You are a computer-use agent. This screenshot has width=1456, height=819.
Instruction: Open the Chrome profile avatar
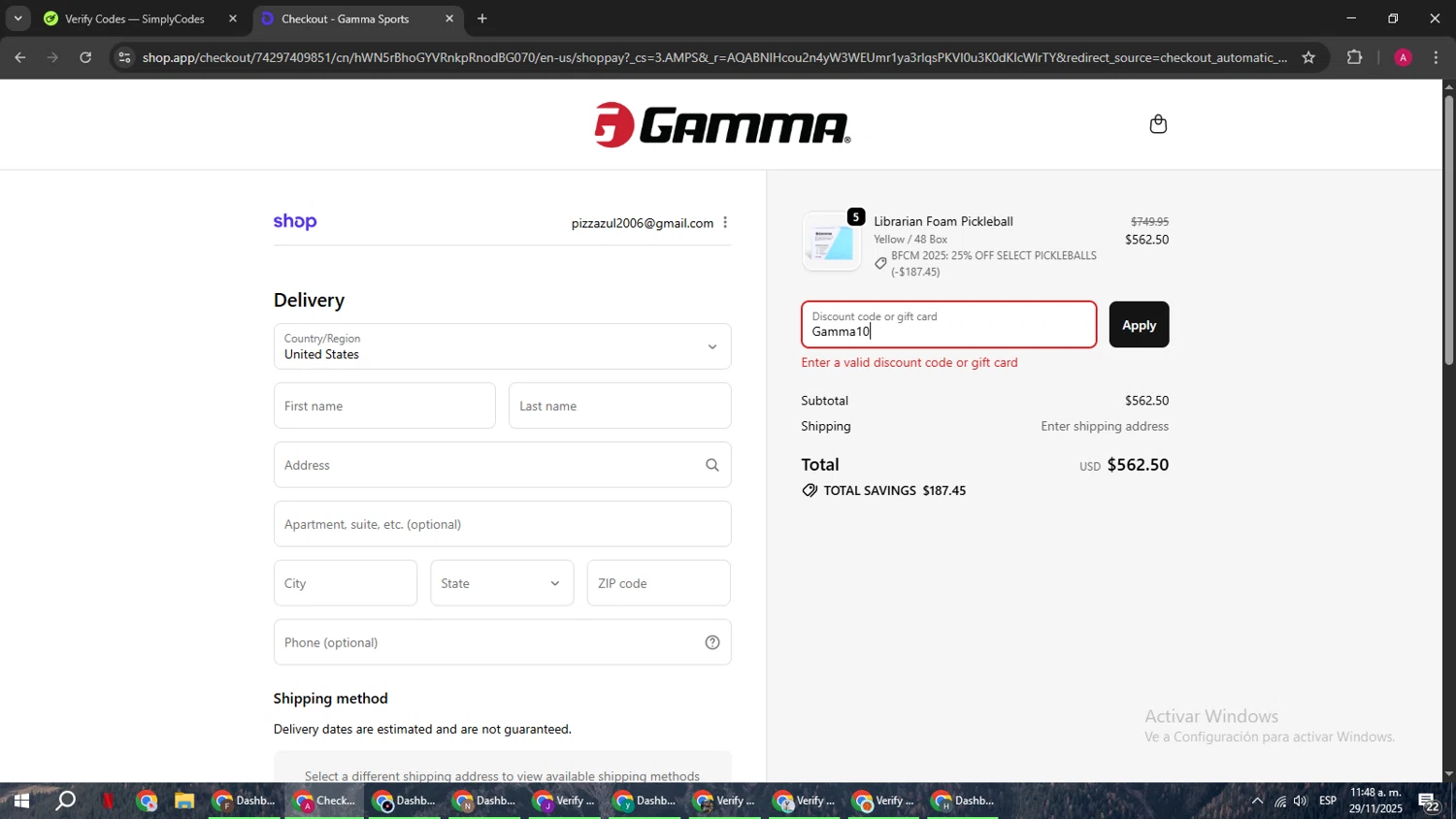[x=1403, y=57]
